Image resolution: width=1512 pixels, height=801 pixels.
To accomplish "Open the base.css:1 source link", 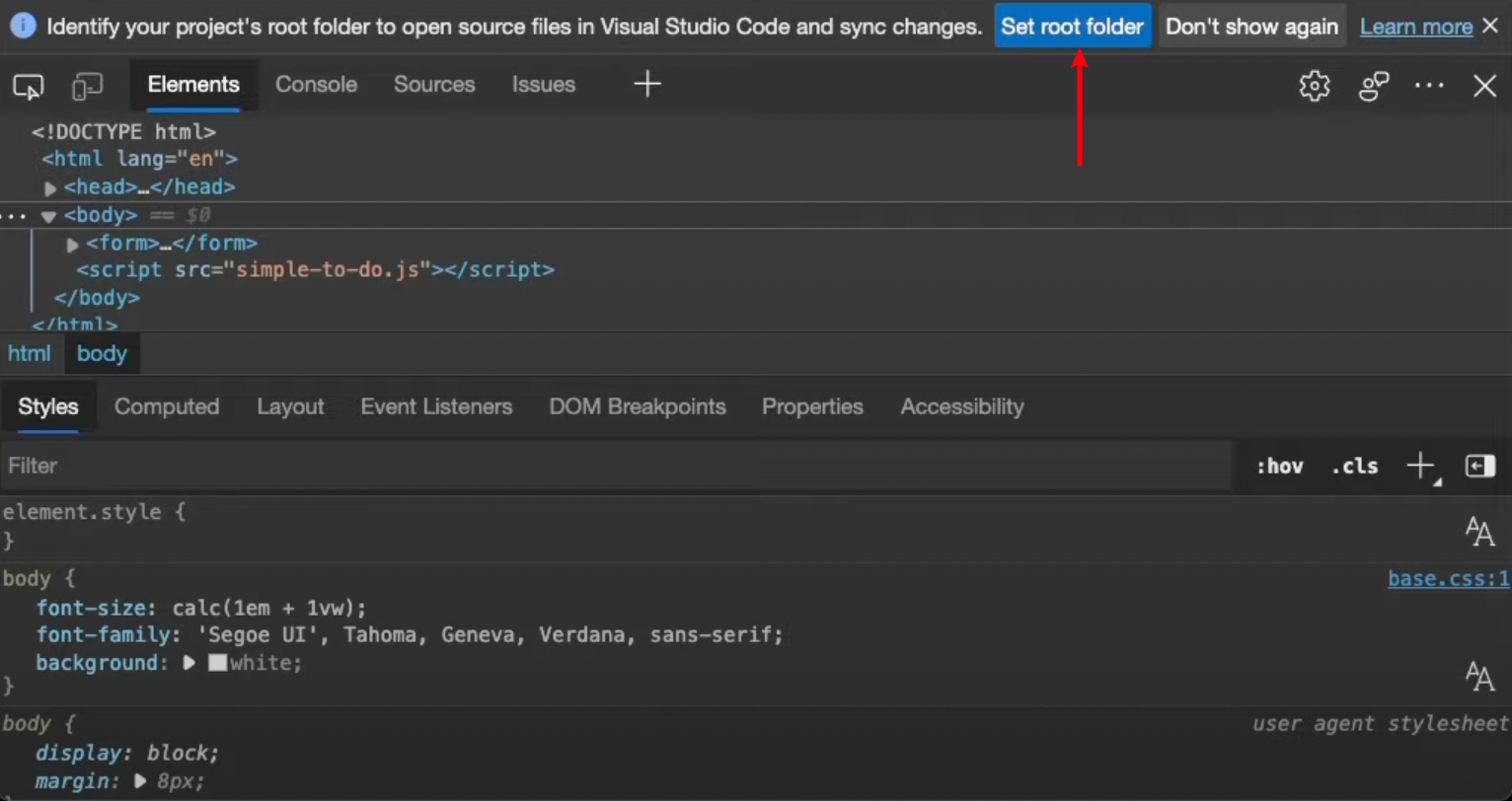I will [1449, 579].
